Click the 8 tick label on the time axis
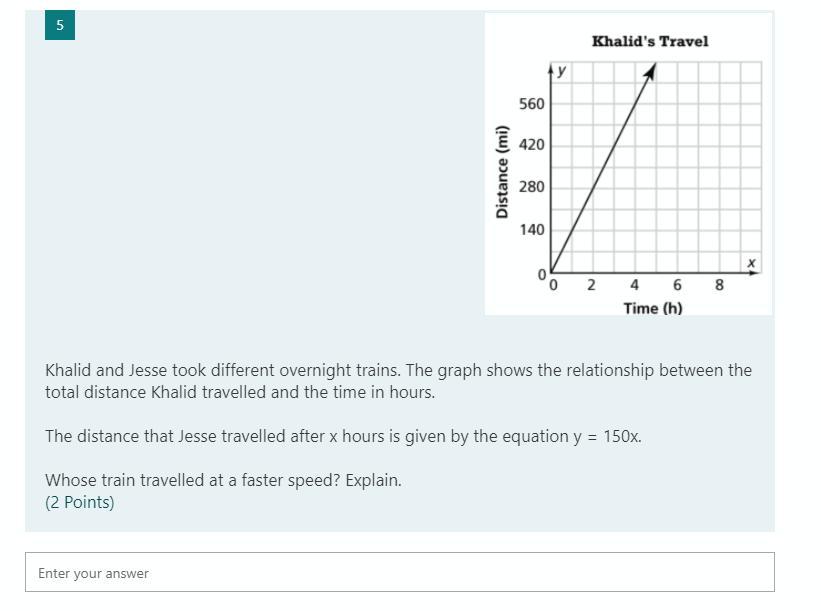 pos(719,285)
